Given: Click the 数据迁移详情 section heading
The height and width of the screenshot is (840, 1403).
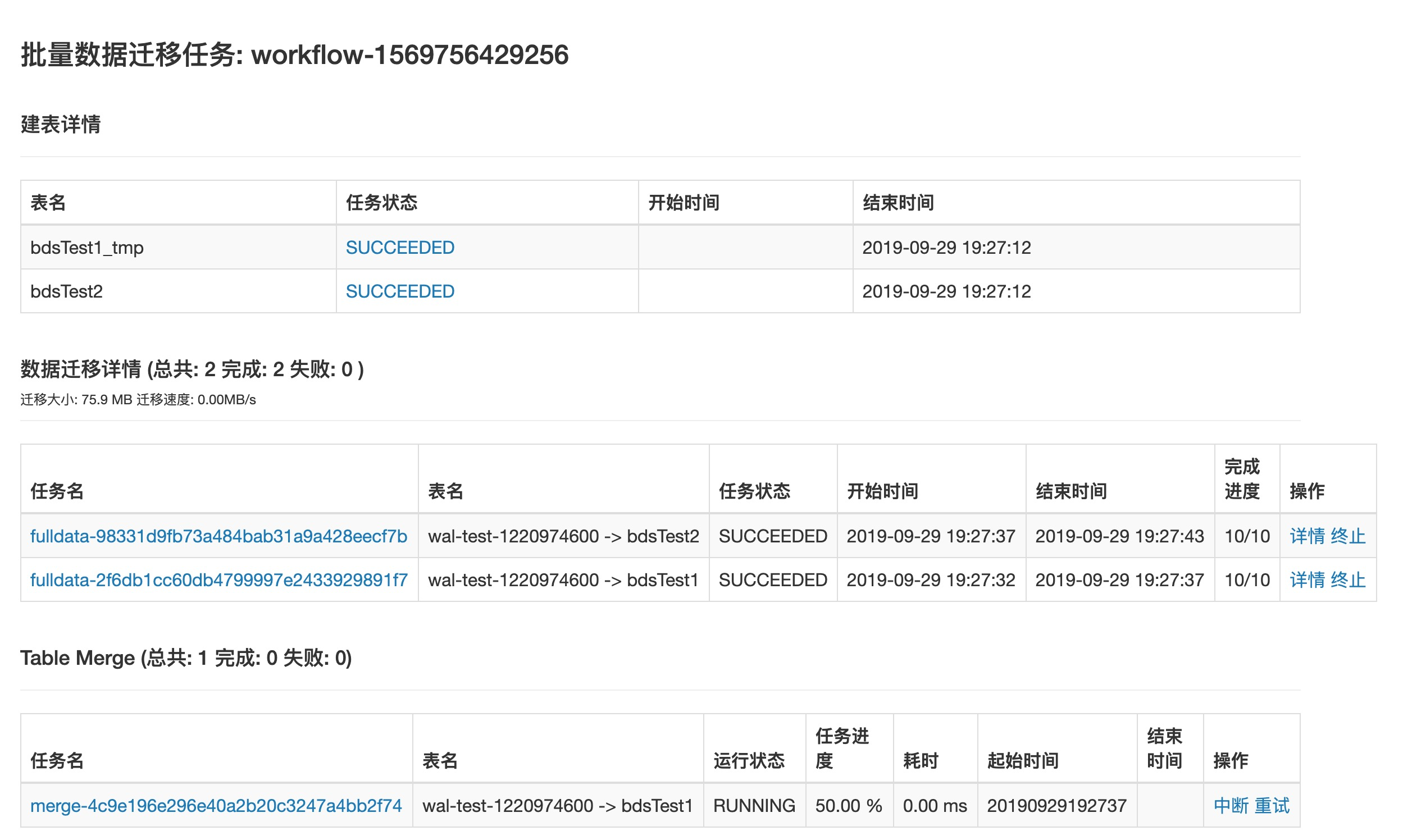Looking at the screenshot, I should click(x=192, y=369).
